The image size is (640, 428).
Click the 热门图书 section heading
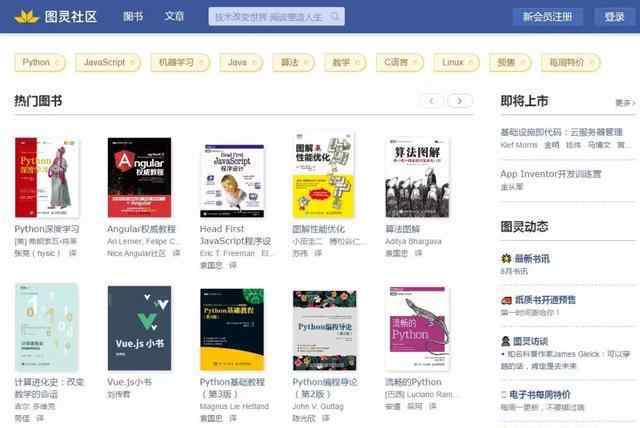click(x=38, y=101)
